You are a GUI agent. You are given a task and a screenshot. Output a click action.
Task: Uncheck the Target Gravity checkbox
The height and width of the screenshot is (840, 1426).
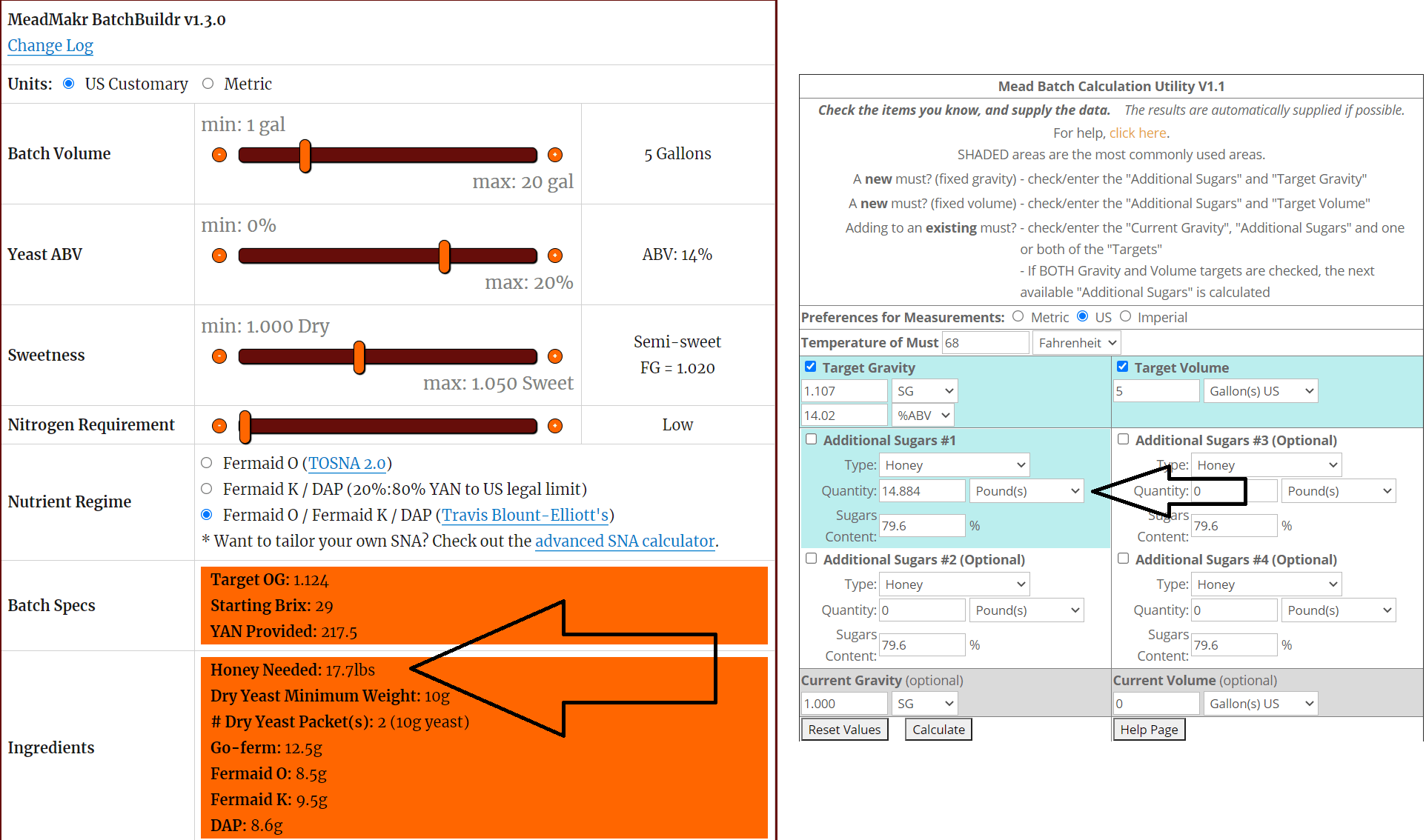point(811,366)
